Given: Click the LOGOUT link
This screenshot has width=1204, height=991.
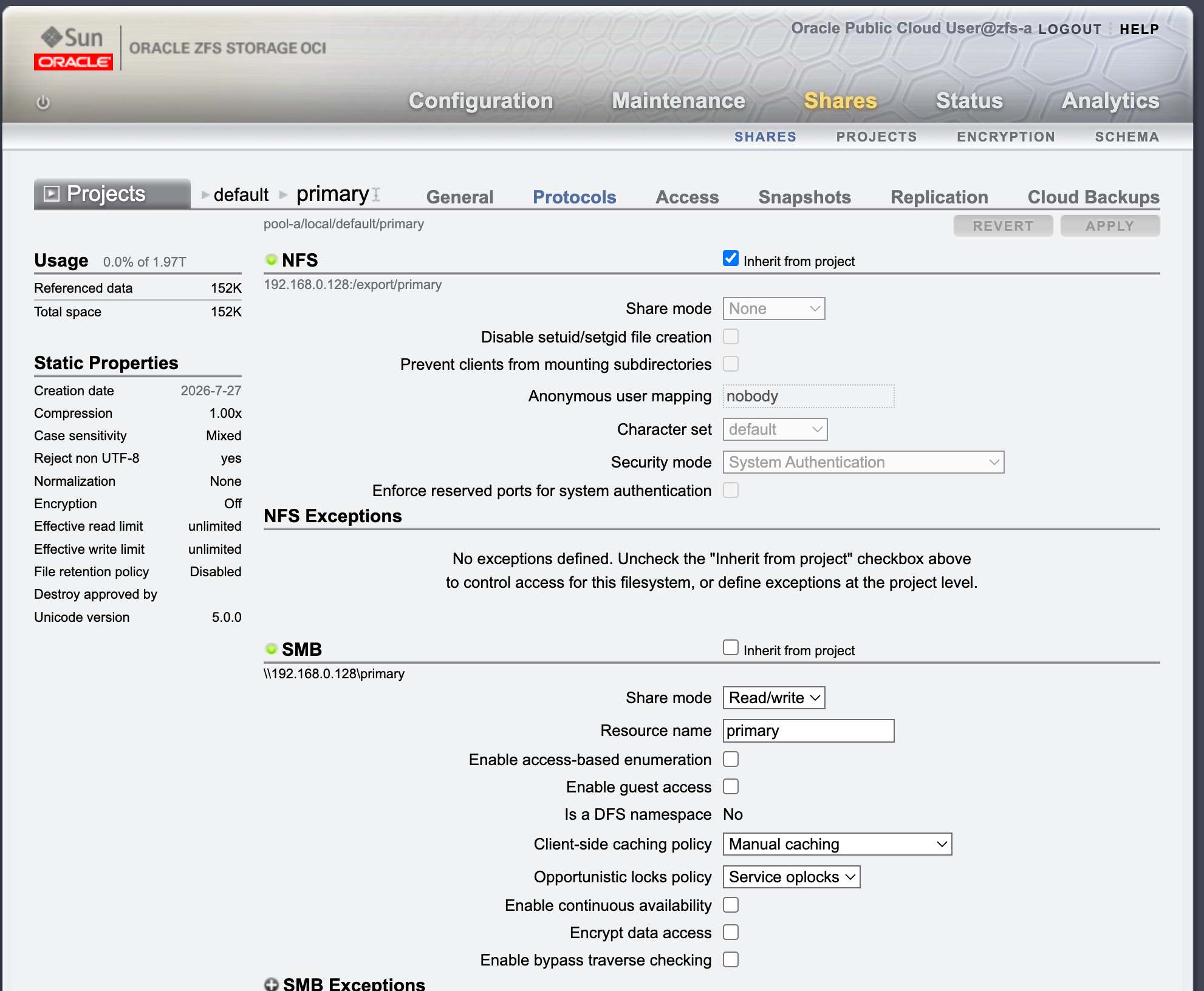Looking at the screenshot, I should 1070,29.
